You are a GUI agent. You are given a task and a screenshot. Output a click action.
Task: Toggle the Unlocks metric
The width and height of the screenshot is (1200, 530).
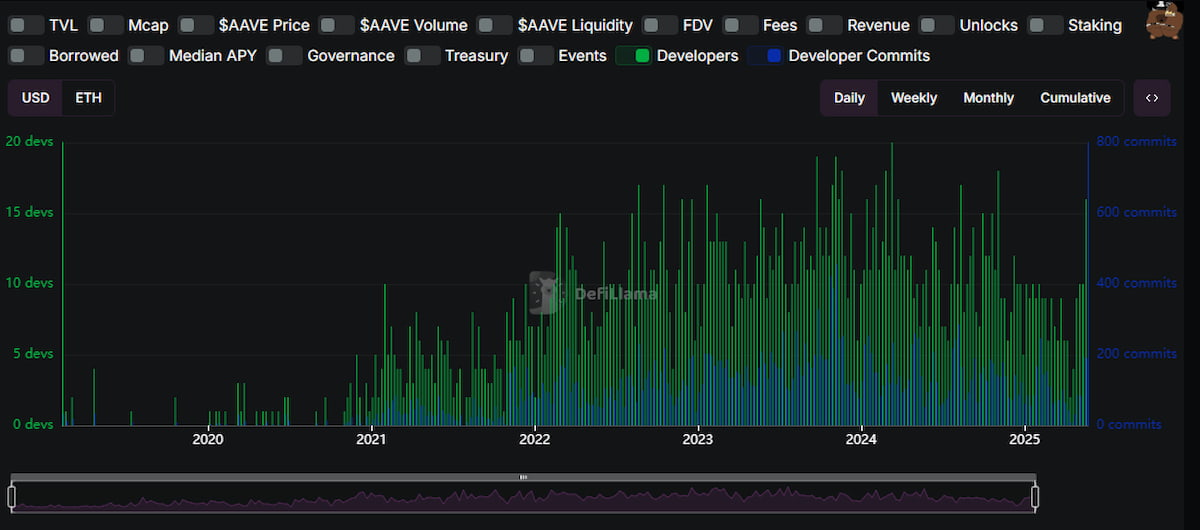[x=937, y=25]
